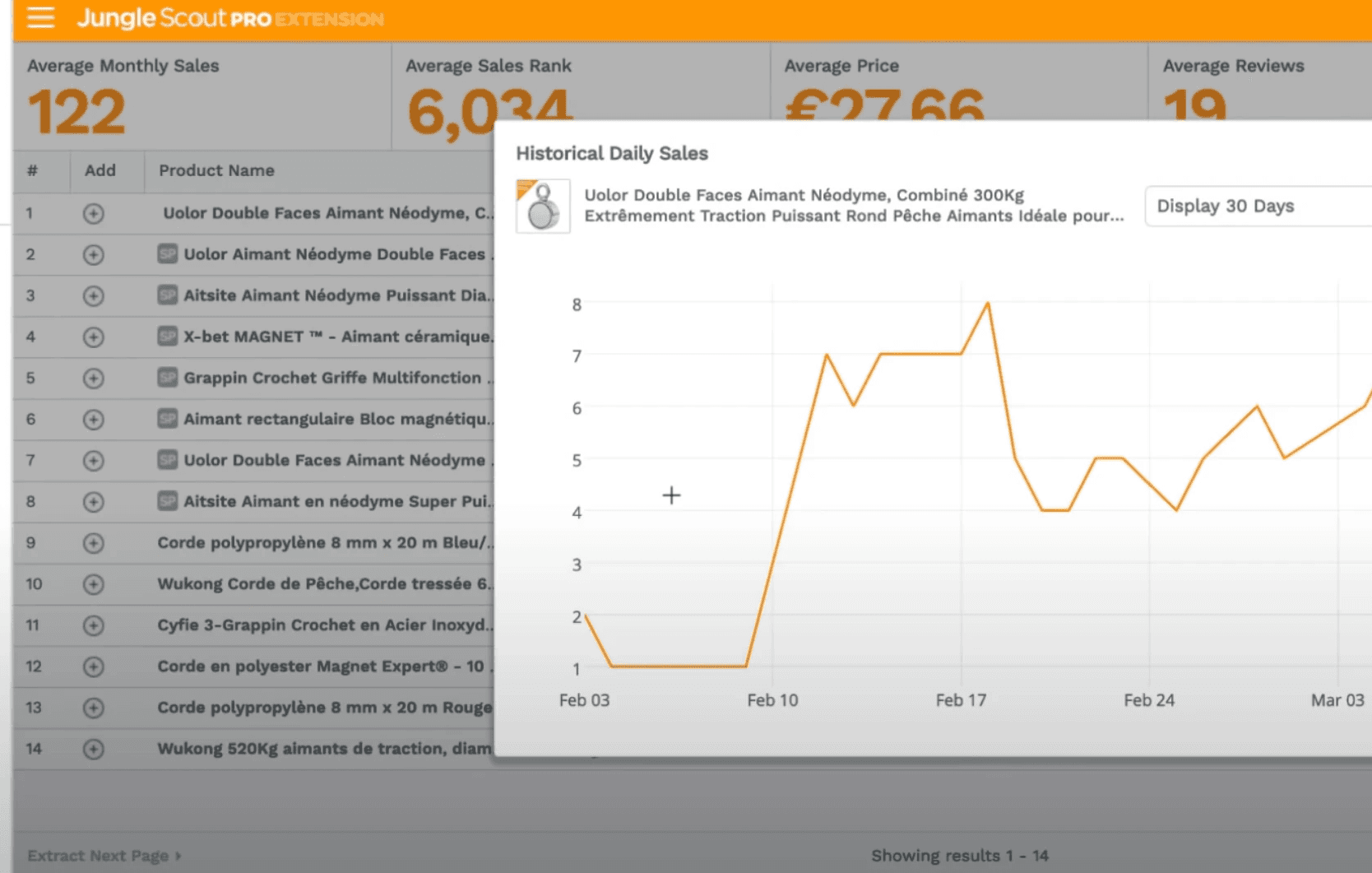Click the chart peak of 8 sales
This screenshot has height=873, width=1372.
(x=988, y=304)
